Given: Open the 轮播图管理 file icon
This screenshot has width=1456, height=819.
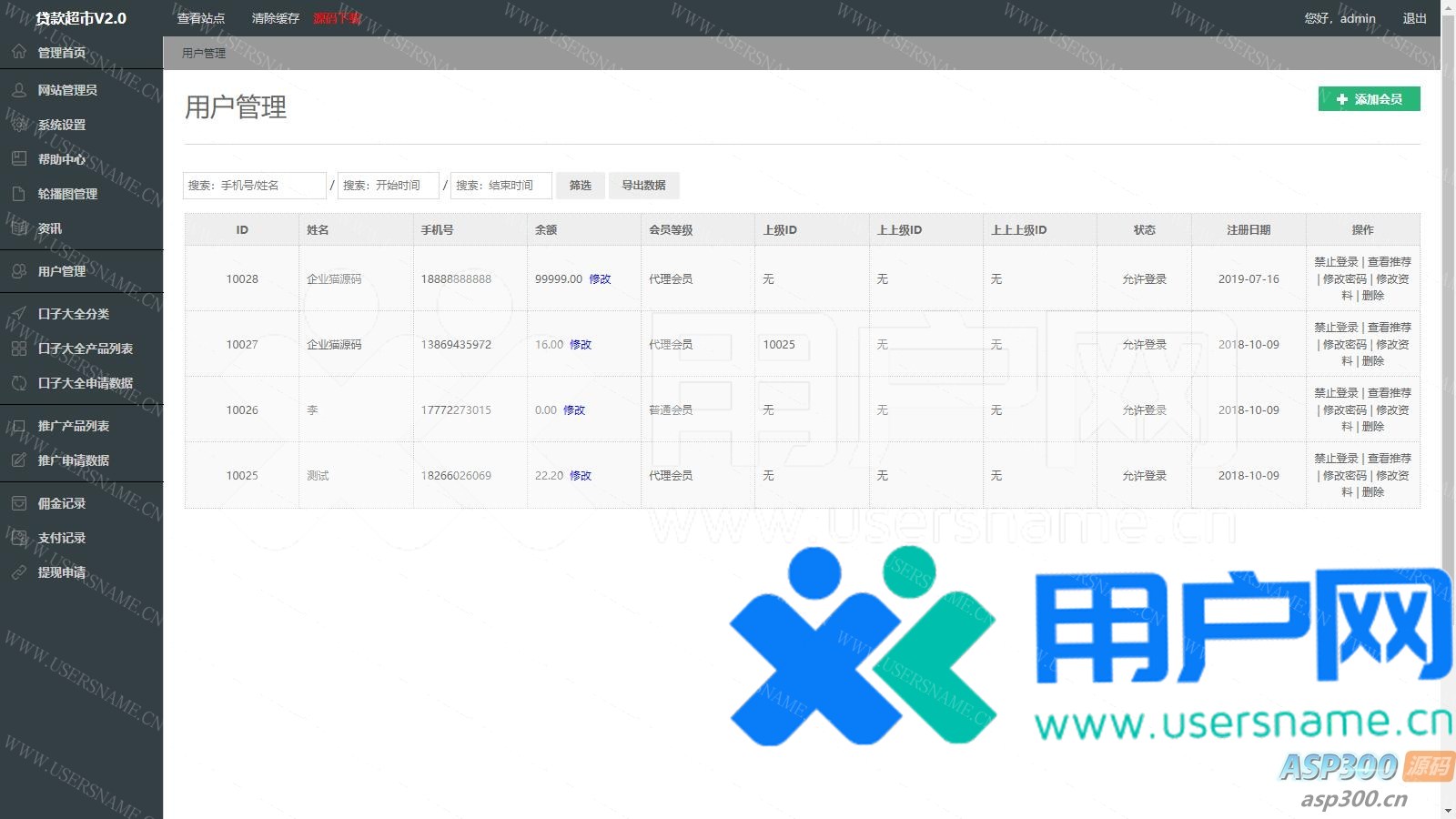Looking at the screenshot, I should click(19, 194).
